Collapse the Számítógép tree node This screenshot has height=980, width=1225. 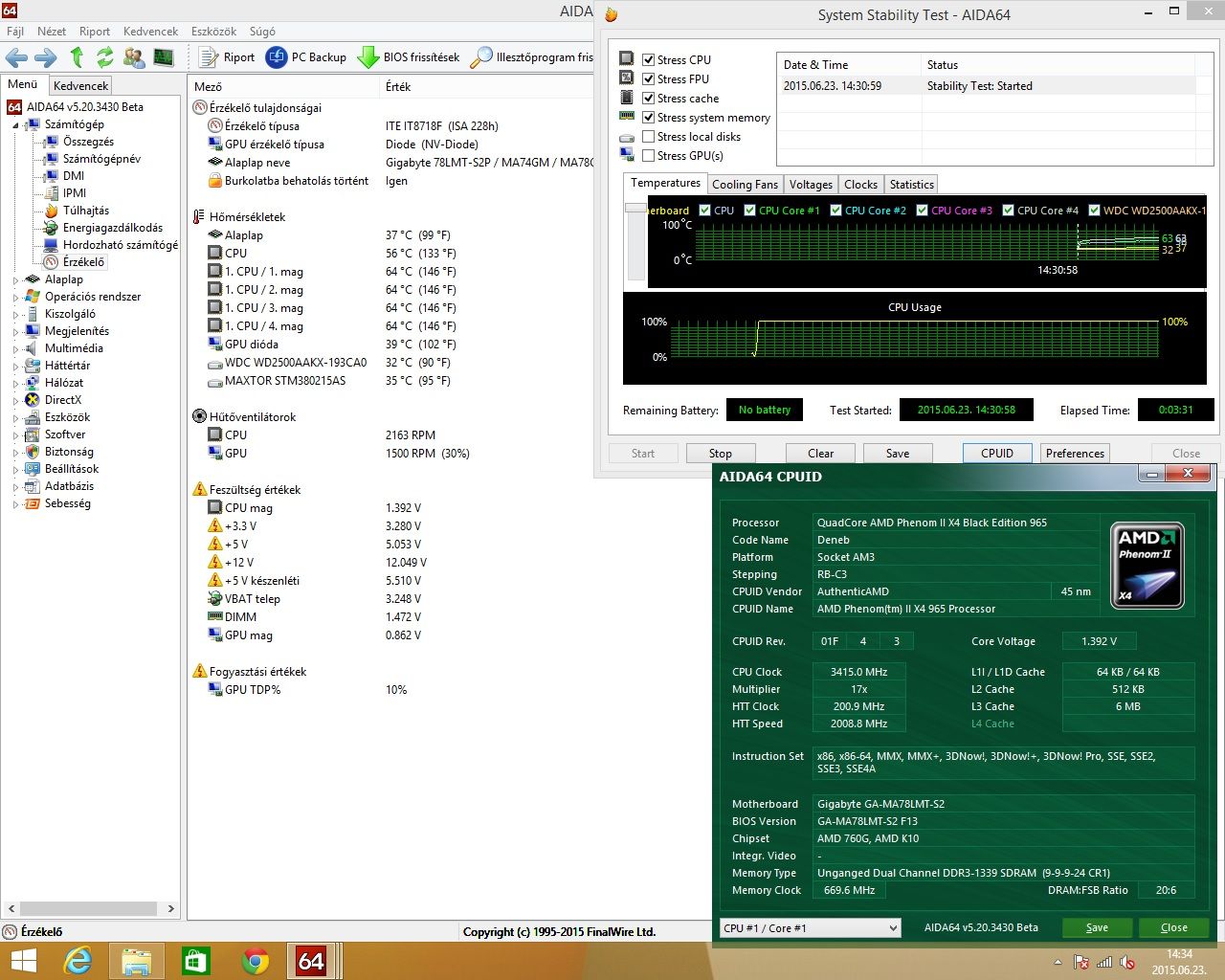tap(16, 124)
